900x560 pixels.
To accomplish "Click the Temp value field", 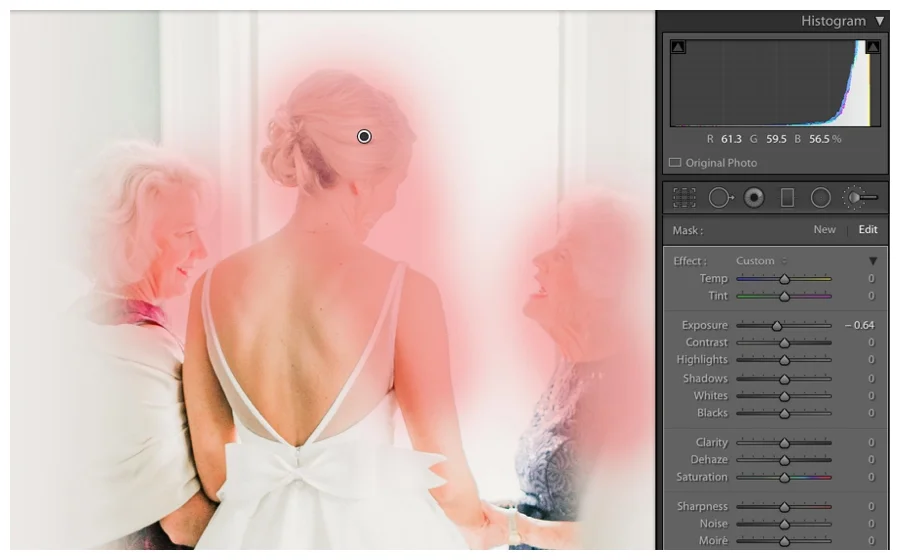I will (871, 278).
